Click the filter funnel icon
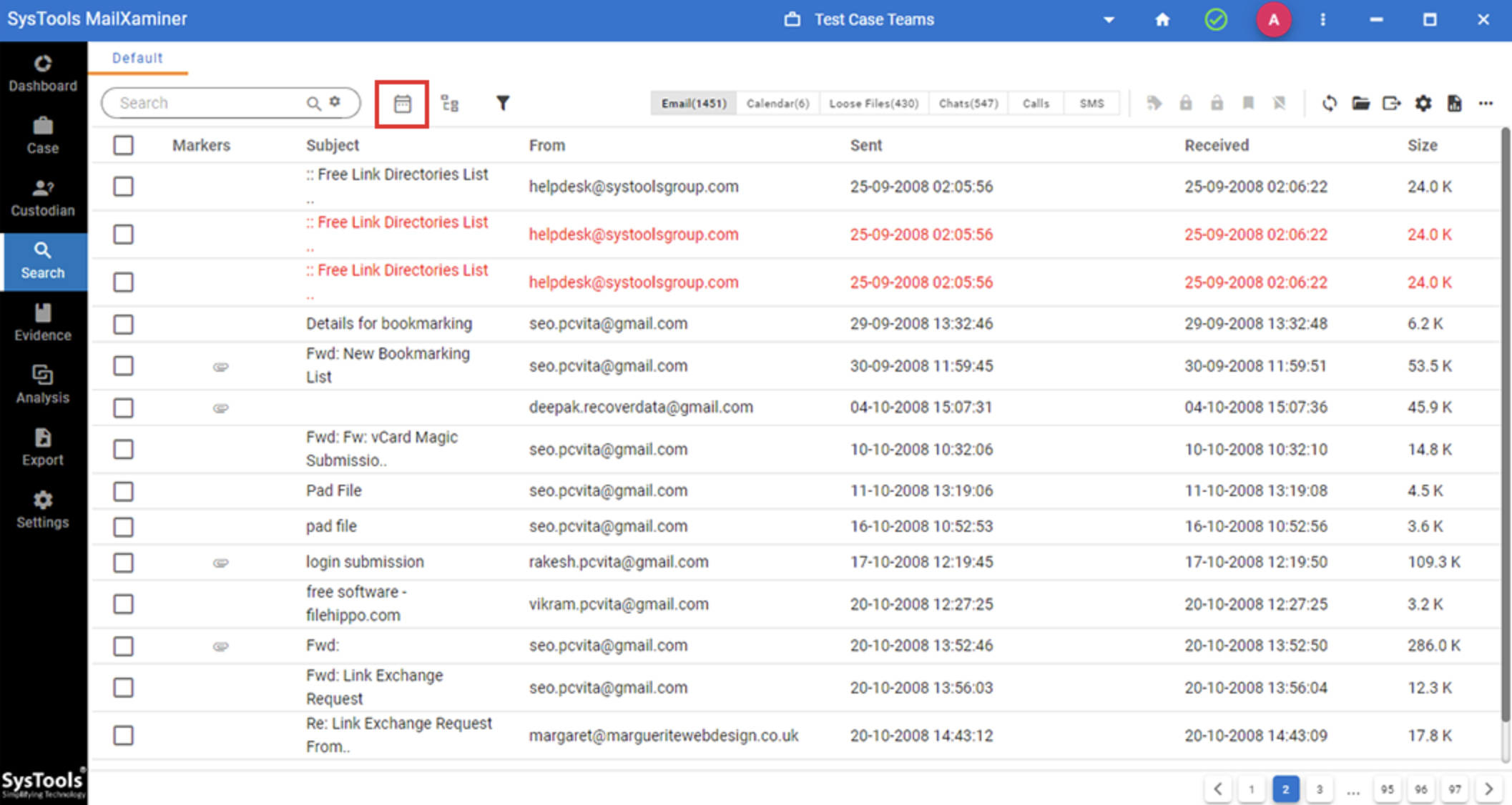Screen dimensions: 1512x805 click(502, 102)
